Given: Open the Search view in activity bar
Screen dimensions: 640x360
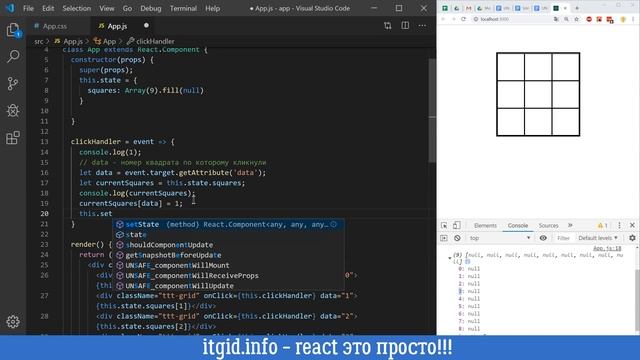Looking at the screenshot, I should pyautogui.click(x=13, y=56).
